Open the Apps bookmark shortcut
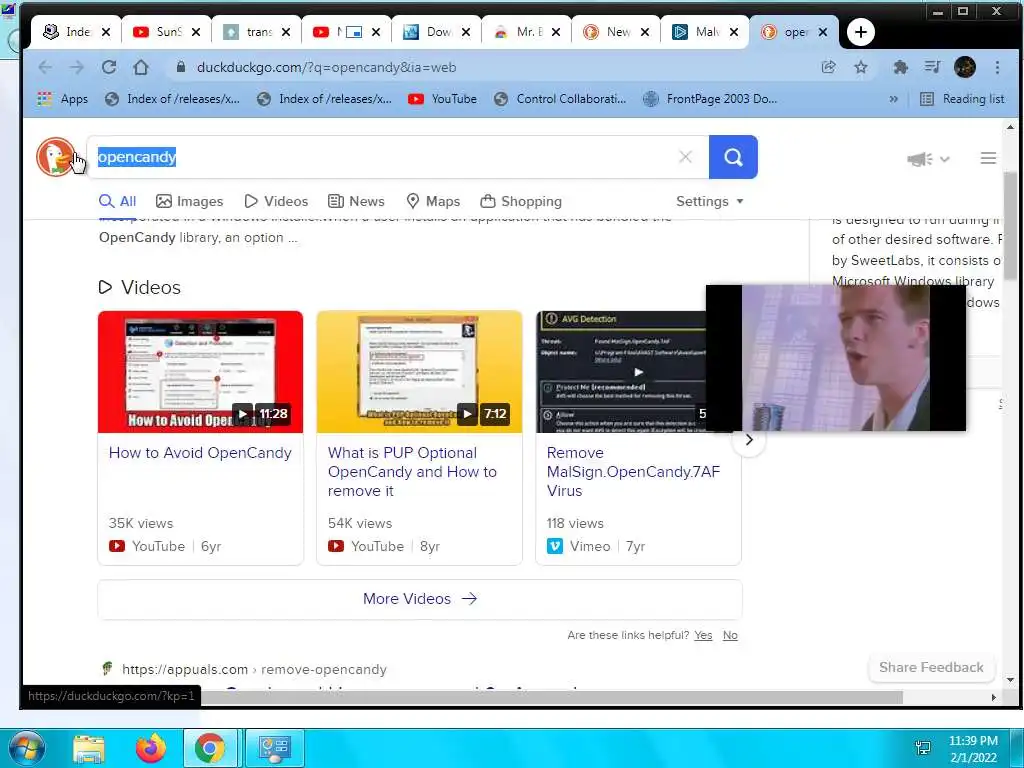Image resolution: width=1024 pixels, height=768 pixels. point(63,99)
